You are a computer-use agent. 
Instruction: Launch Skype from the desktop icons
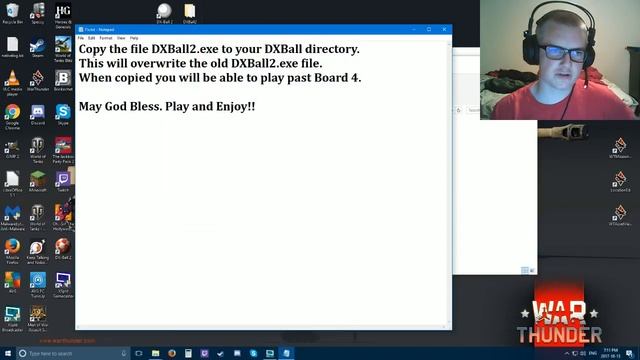point(63,114)
